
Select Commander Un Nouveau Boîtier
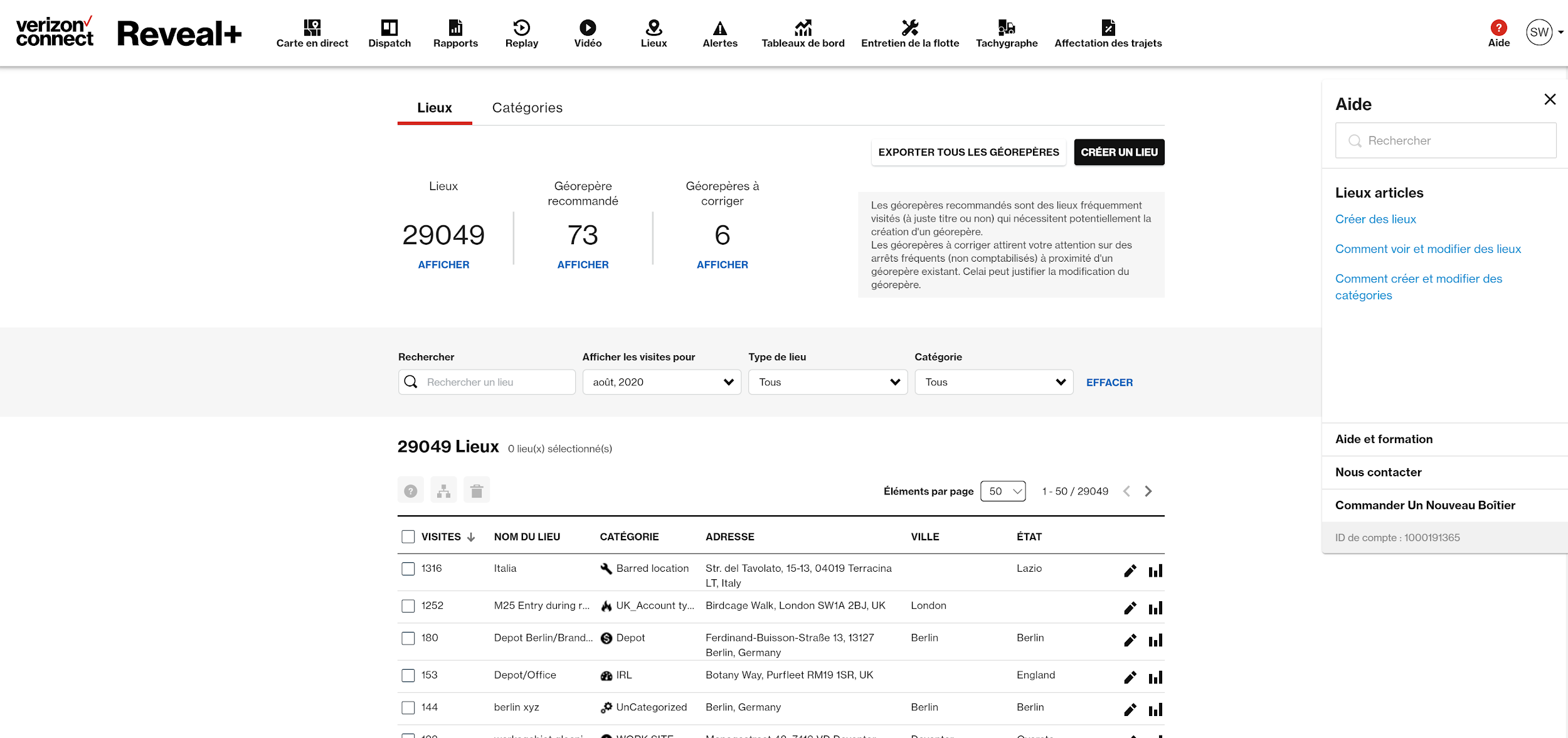tap(1445, 505)
